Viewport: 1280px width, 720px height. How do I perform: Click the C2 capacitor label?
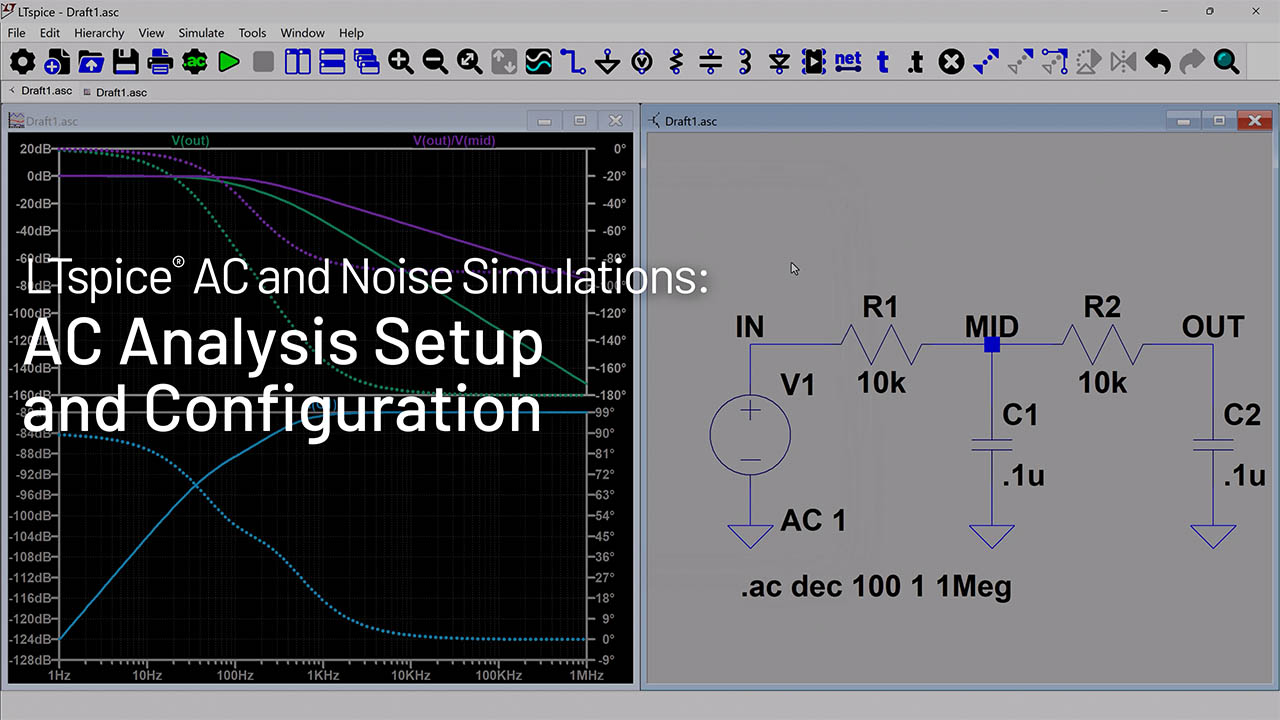coord(1242,414)
